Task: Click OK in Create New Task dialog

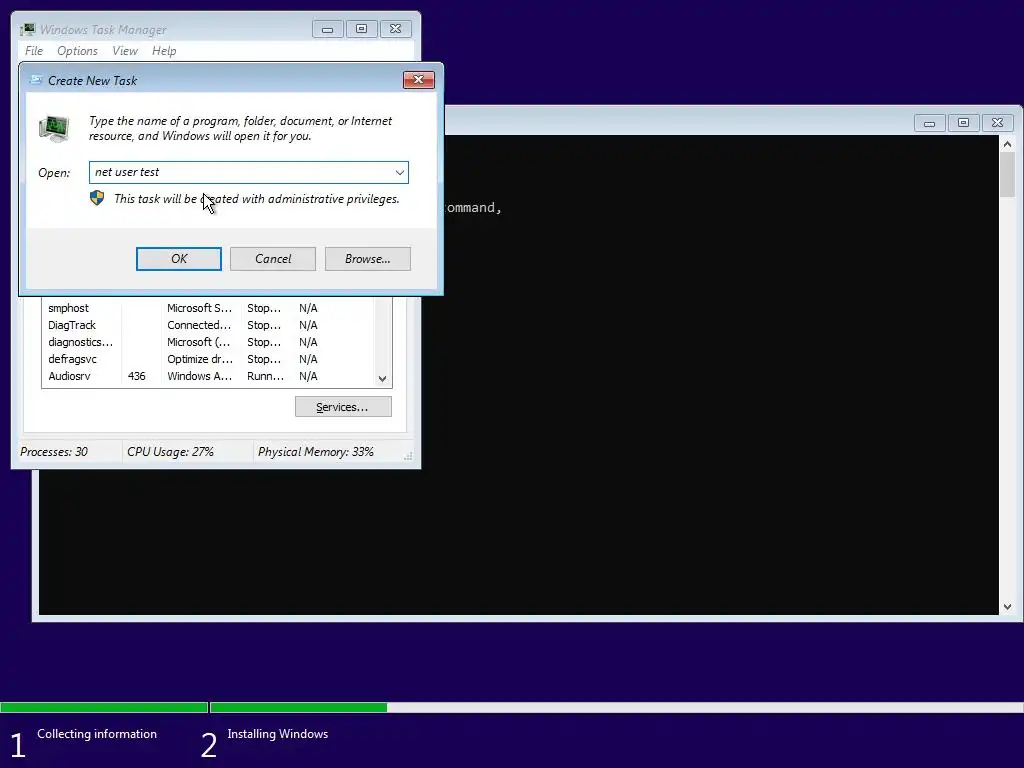Action: [178, 259]
